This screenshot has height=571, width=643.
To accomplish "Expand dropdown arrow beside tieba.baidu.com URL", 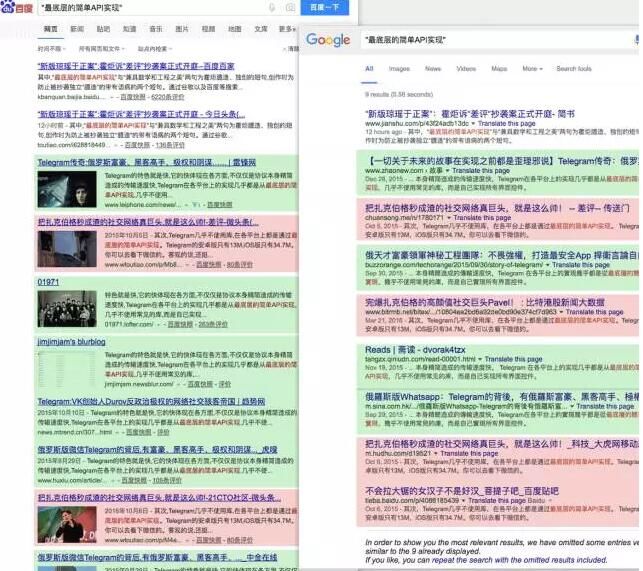I will tap(464, 501).
